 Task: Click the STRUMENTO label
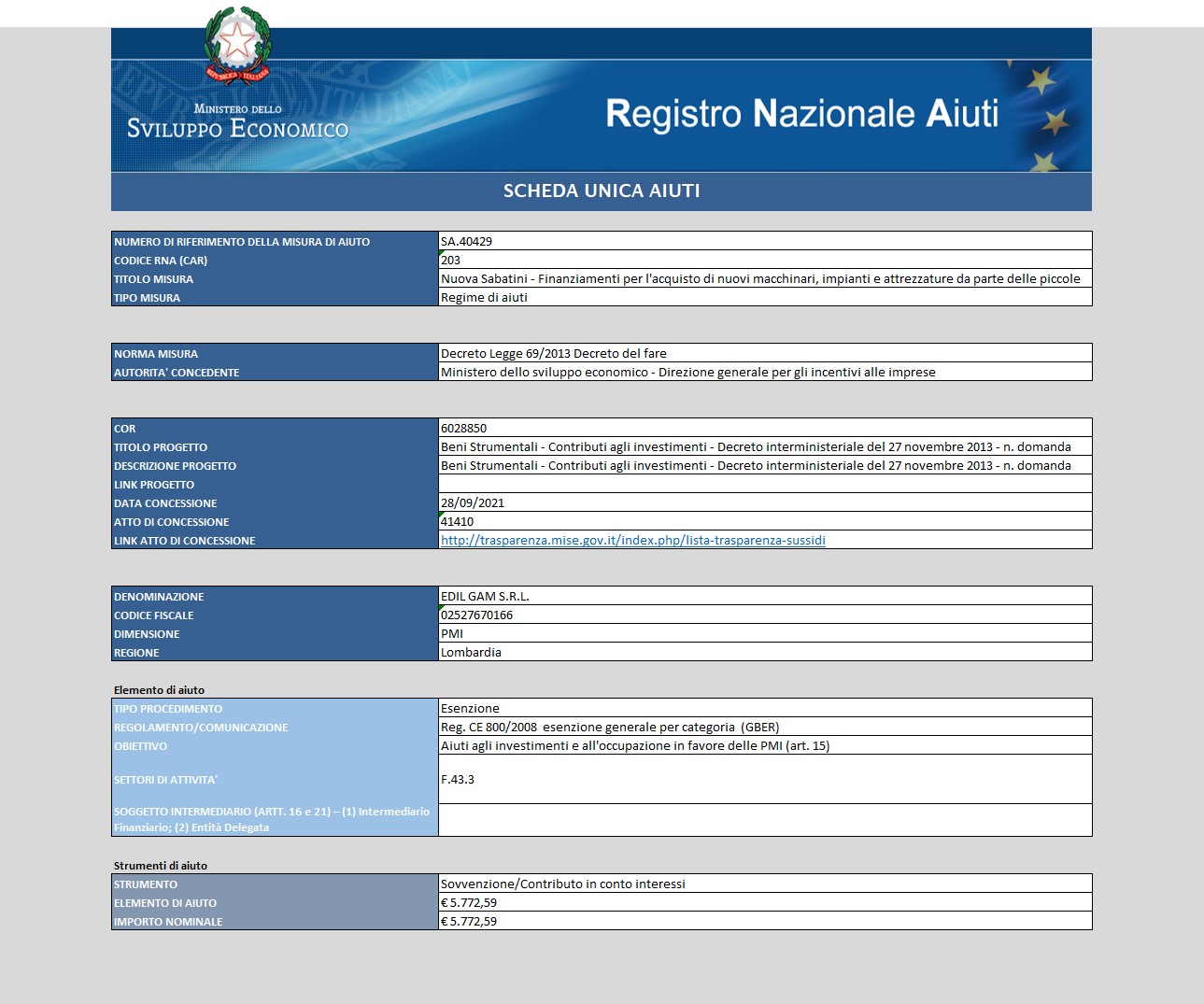(x=146, y=884)
